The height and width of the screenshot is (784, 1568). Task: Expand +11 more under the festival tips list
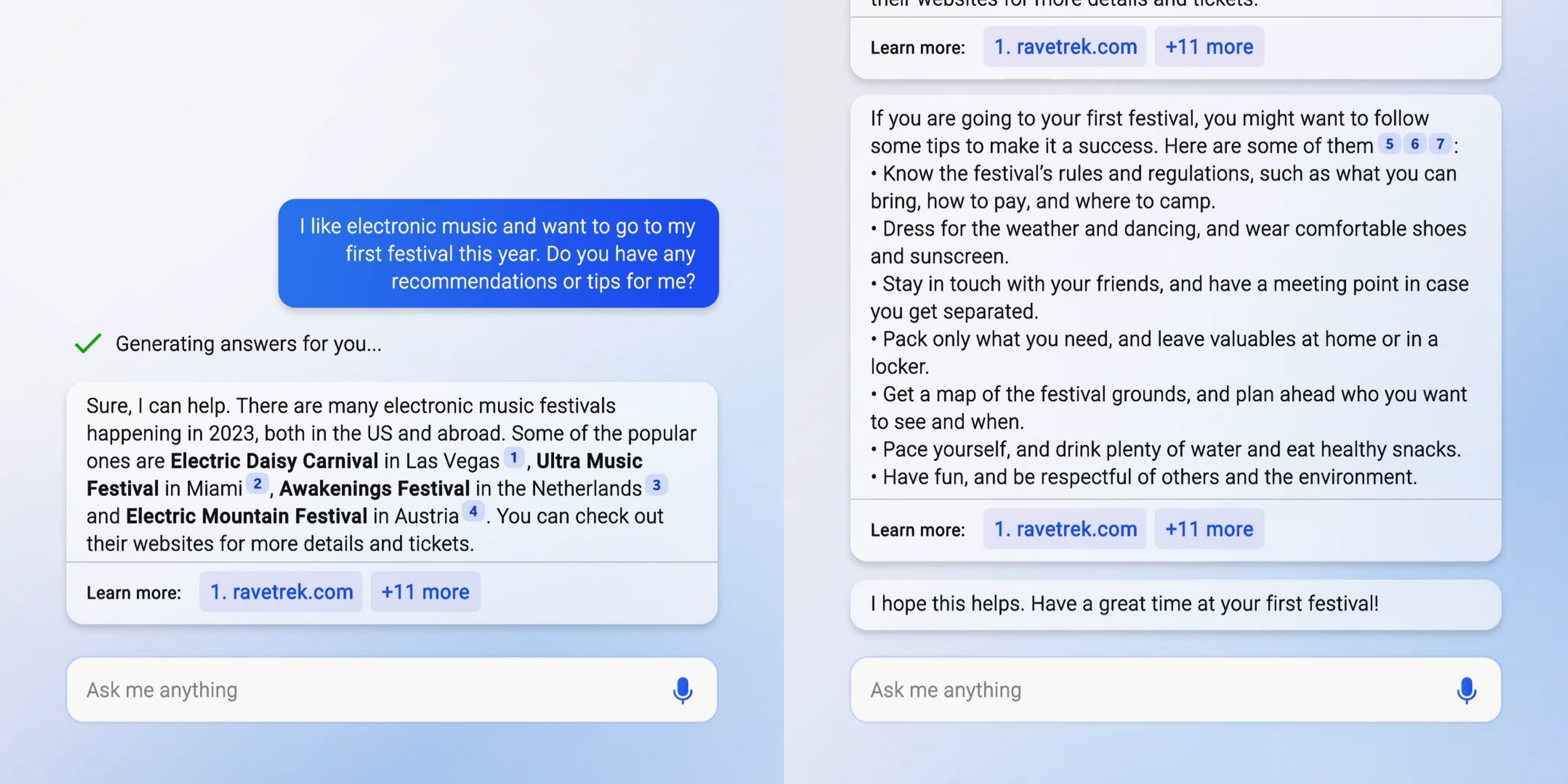tap(1209, 529)
